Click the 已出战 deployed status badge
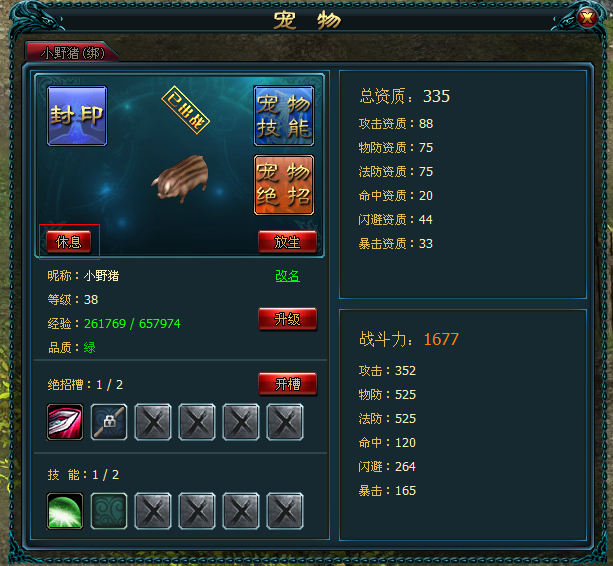 click(x=186, y=110)
